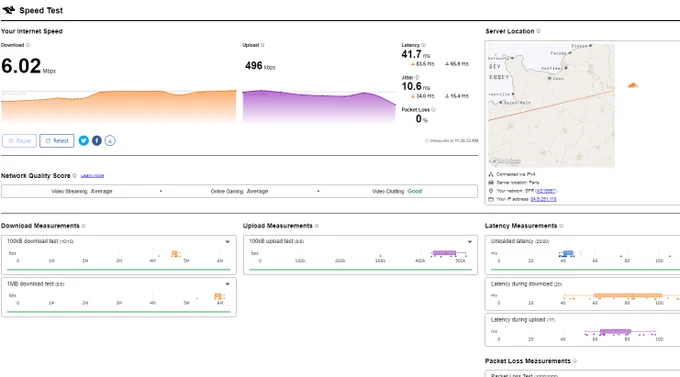Image resolution: width=680 pixels, height=377 pixels.
Task: Open the Latency info icon
Action: coord(424,45)
